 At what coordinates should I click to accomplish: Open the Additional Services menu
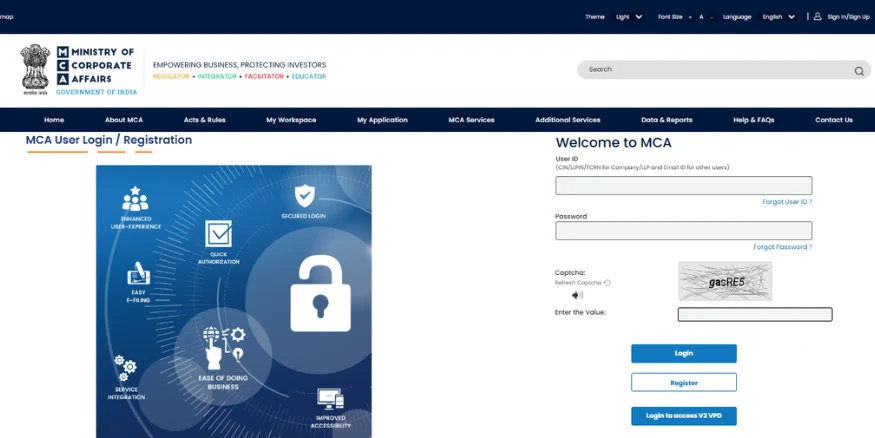(x=568, y=120)
